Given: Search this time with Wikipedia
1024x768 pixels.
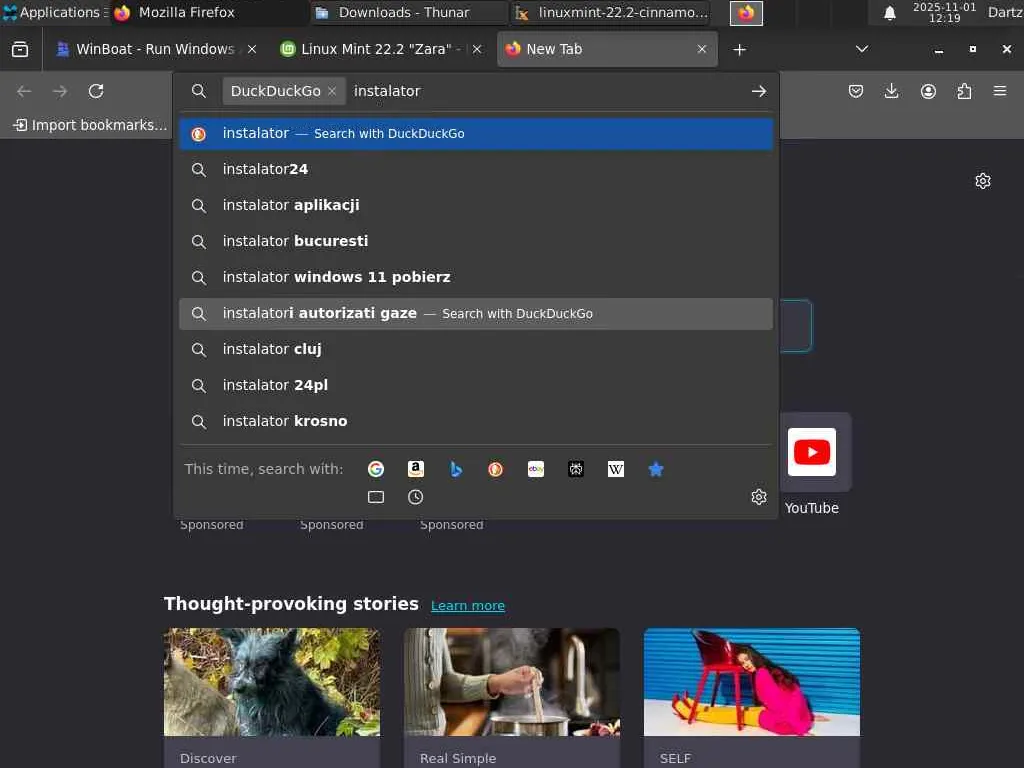Looking at the screenshot, I should pos(616,469).
